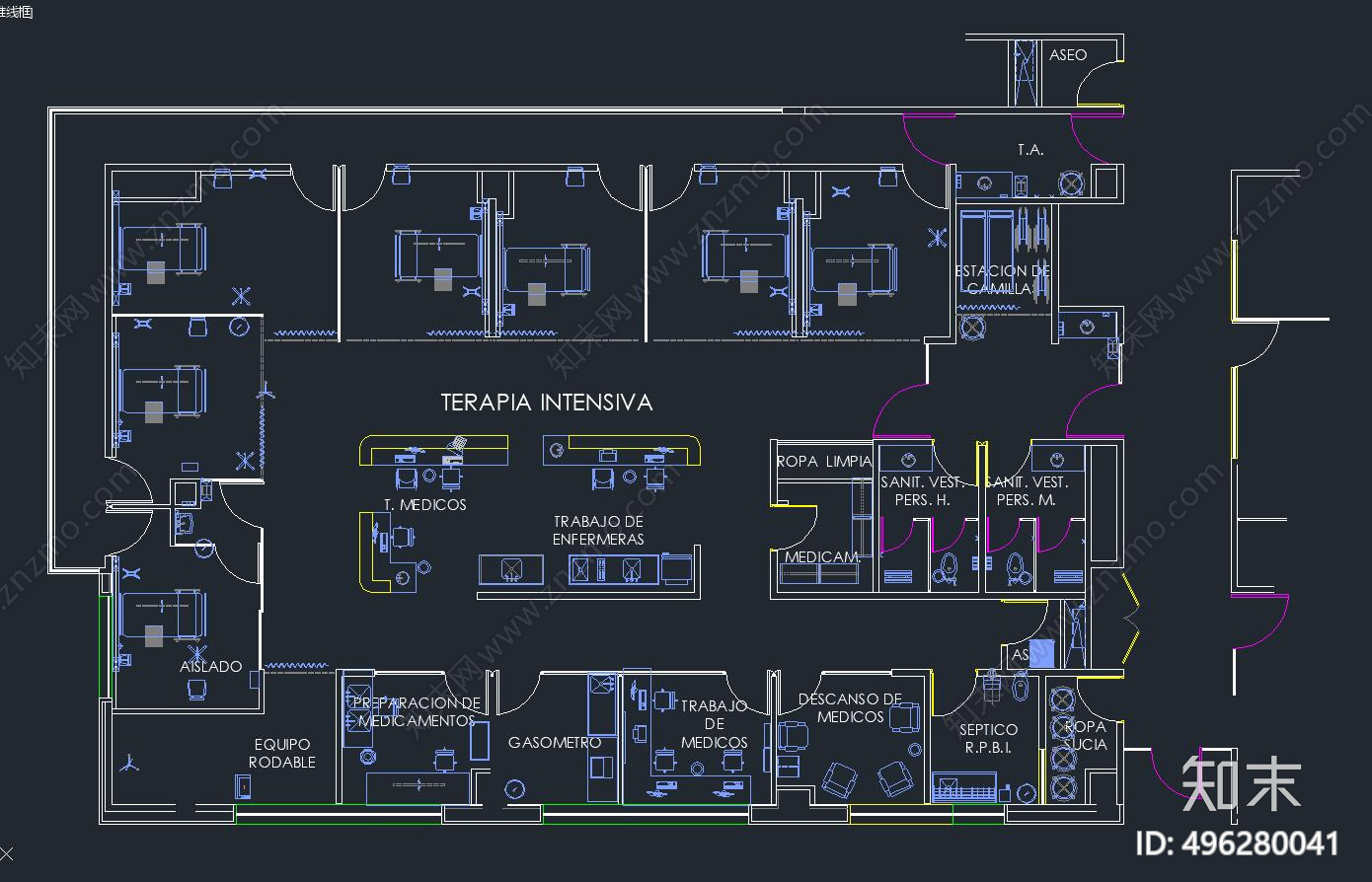
Task: Click the TRABAJO DE MEDICOS label
Action: [715, 724]
